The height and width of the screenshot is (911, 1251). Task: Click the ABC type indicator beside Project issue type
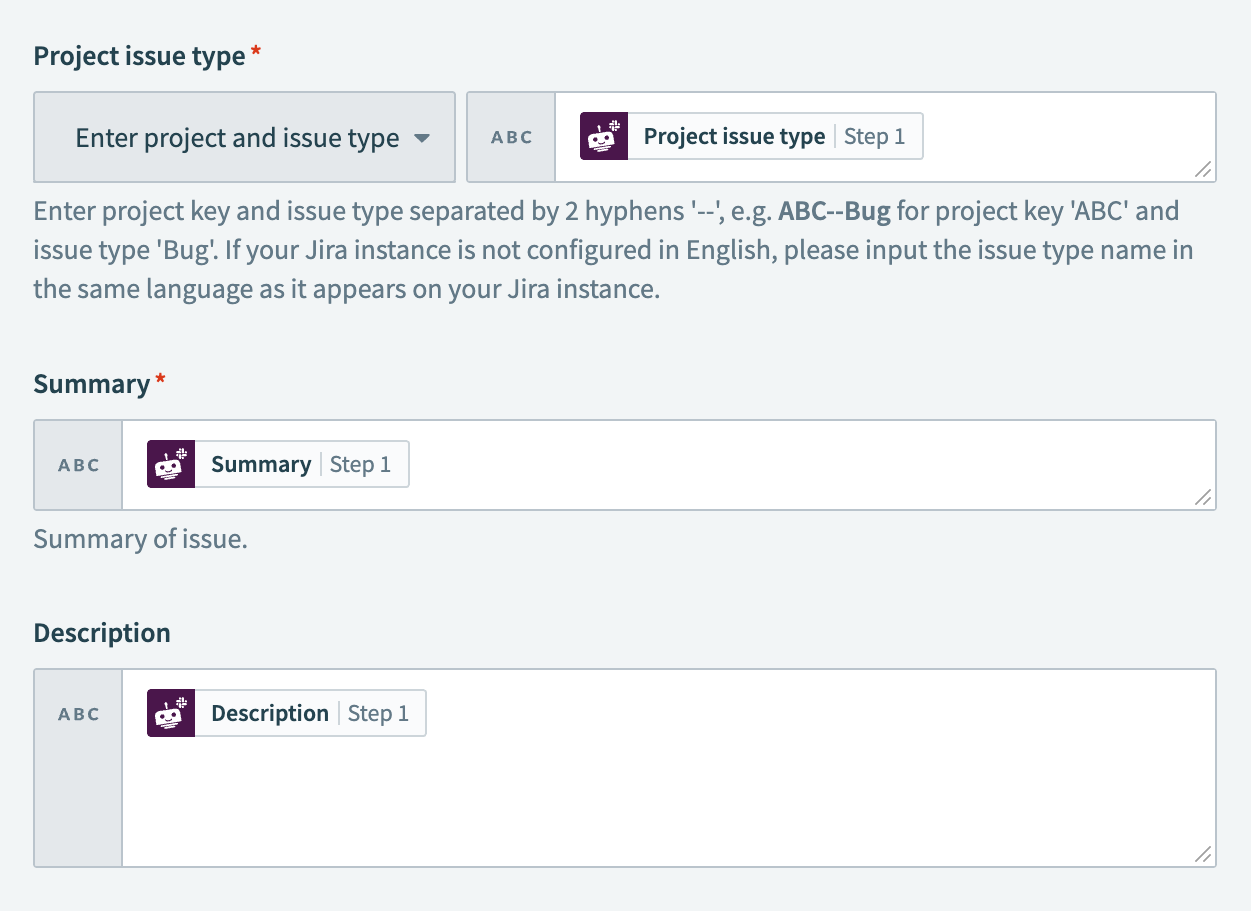coord(511,137)
